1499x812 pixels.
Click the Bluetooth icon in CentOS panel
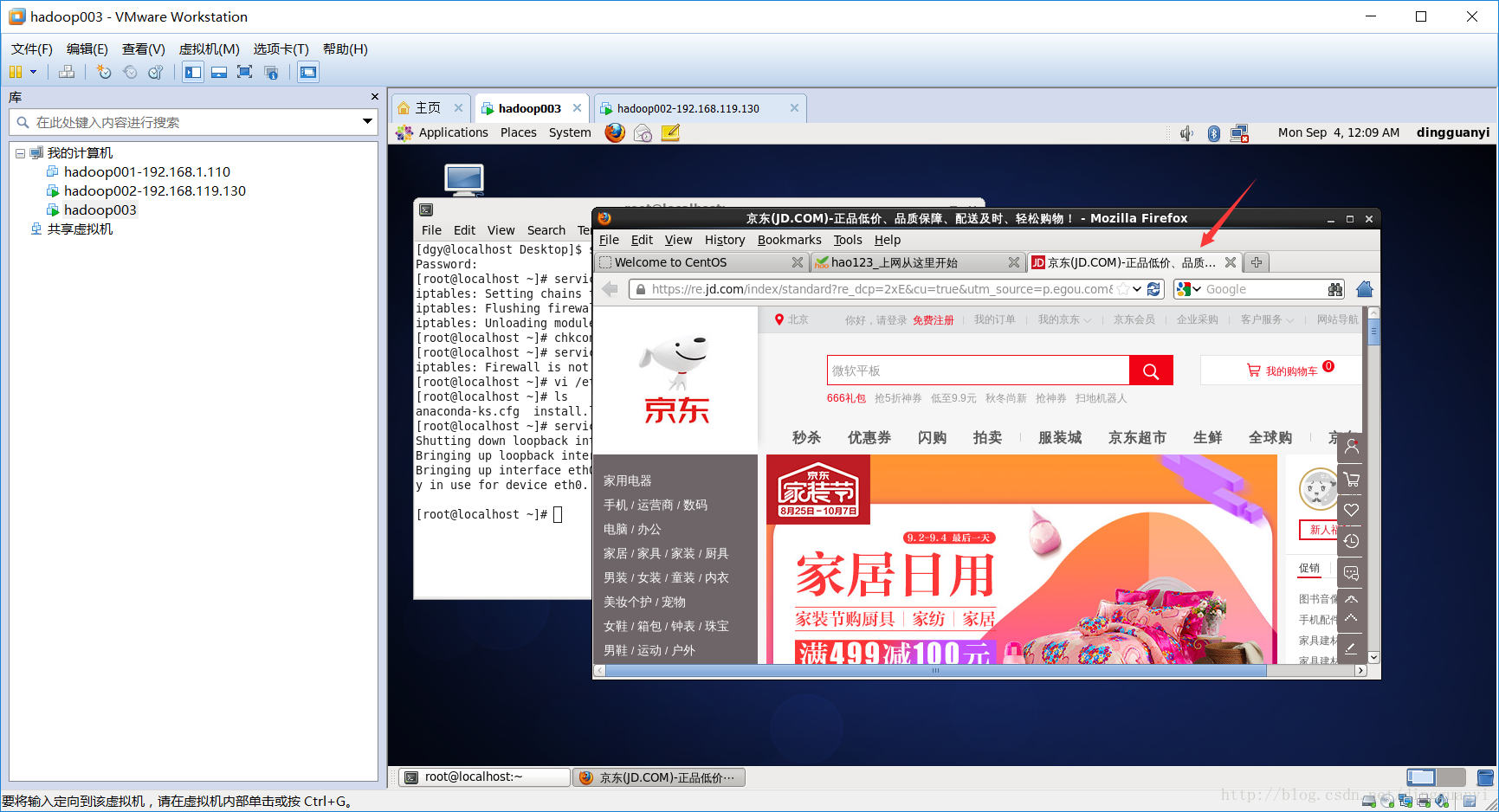1214,133
